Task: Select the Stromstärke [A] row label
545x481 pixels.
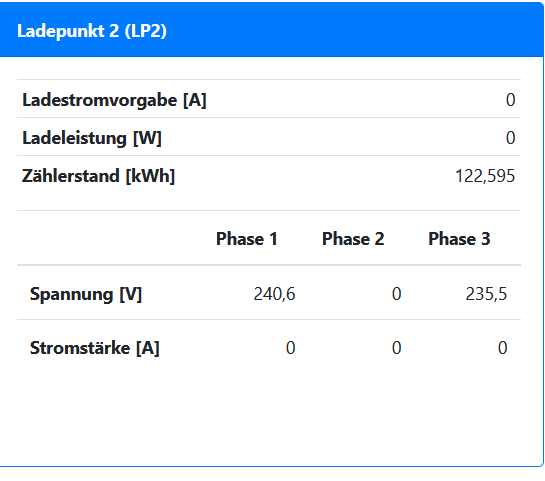Action: (95, 348)
